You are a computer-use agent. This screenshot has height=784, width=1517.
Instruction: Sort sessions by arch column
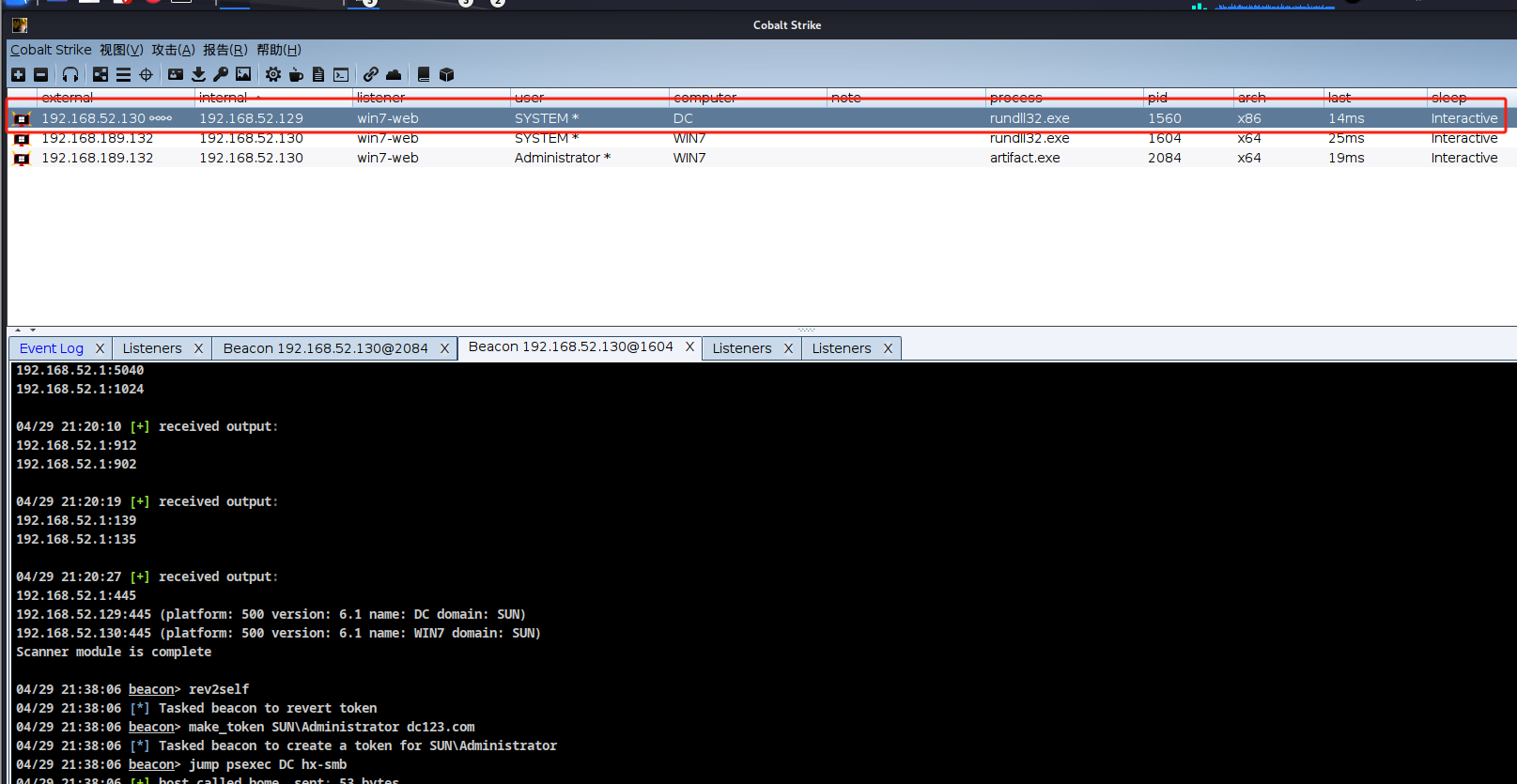1278,98
